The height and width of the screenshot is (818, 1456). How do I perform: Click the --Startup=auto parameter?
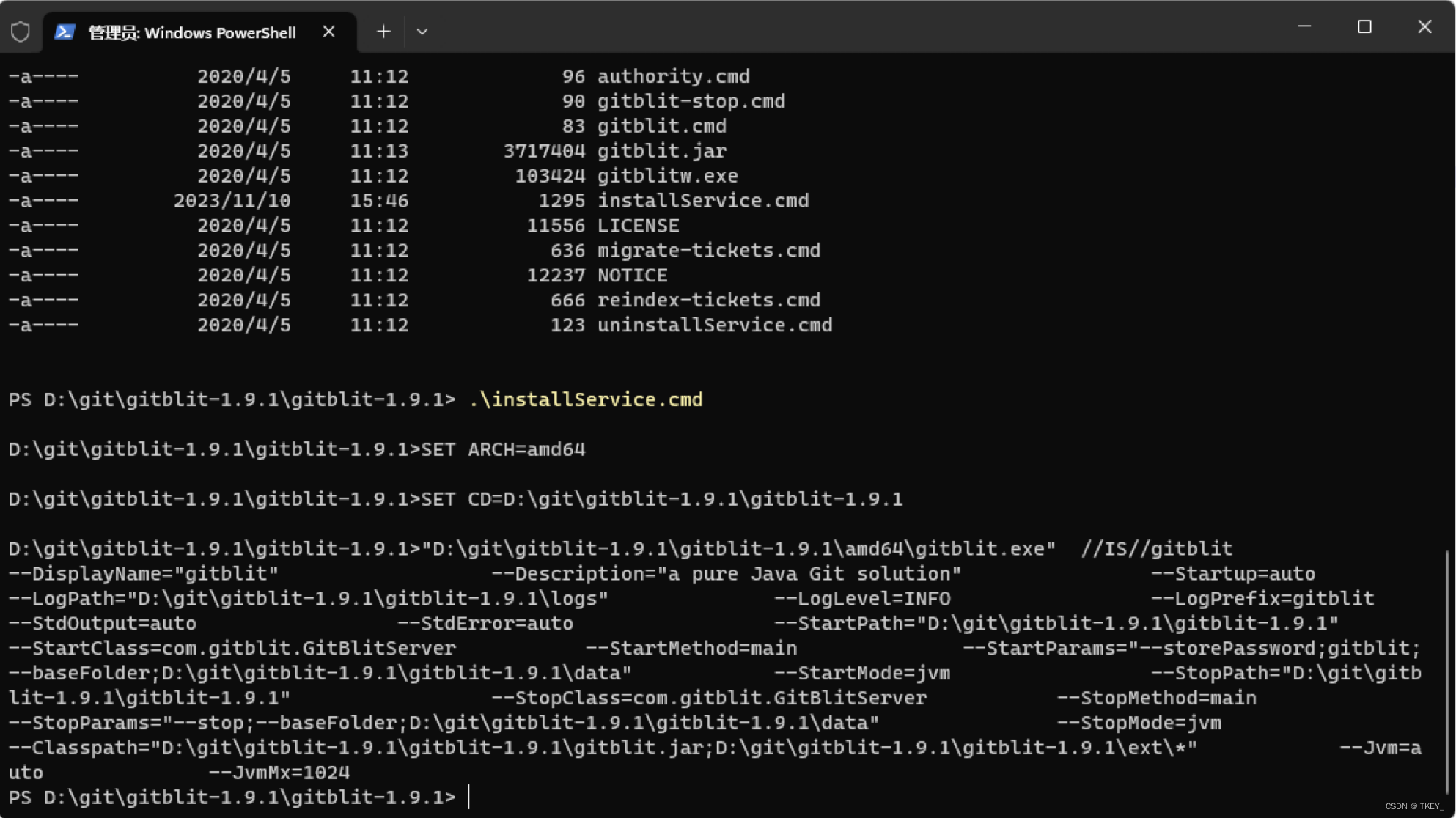click(x=1233, y=574)
